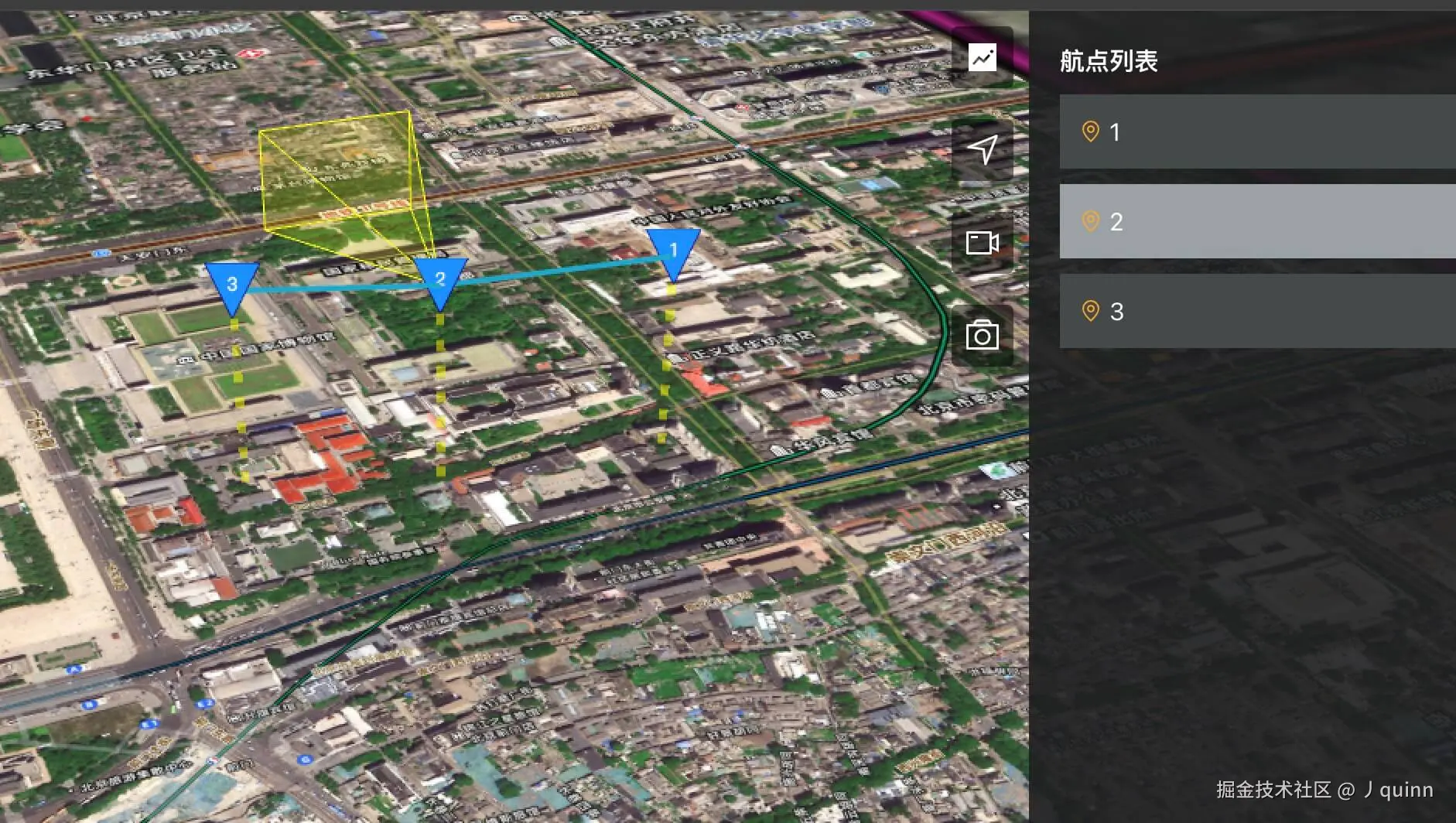
Task: Select waypoint 1 in the waypoint list
Action: tap(1258, 131)
